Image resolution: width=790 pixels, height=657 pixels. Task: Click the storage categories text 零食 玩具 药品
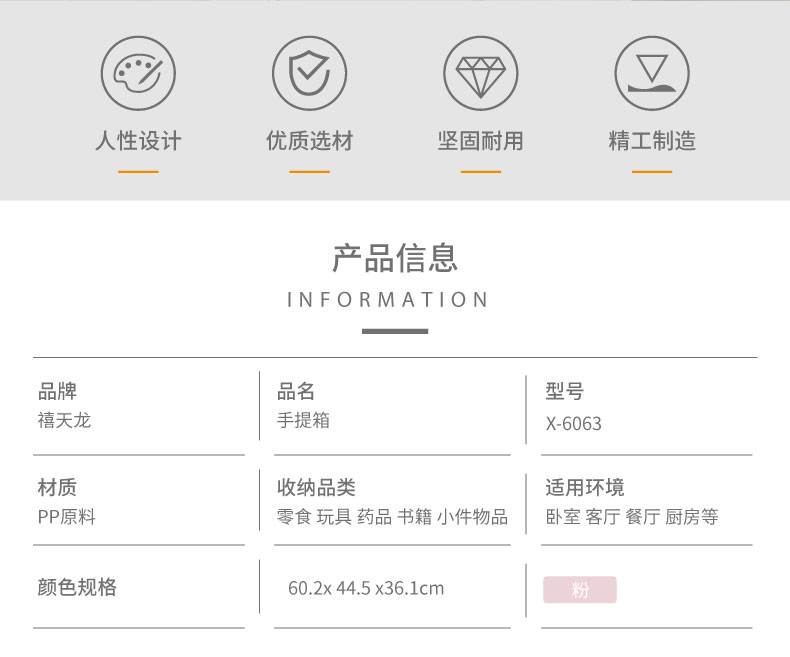tap(334, 517)
